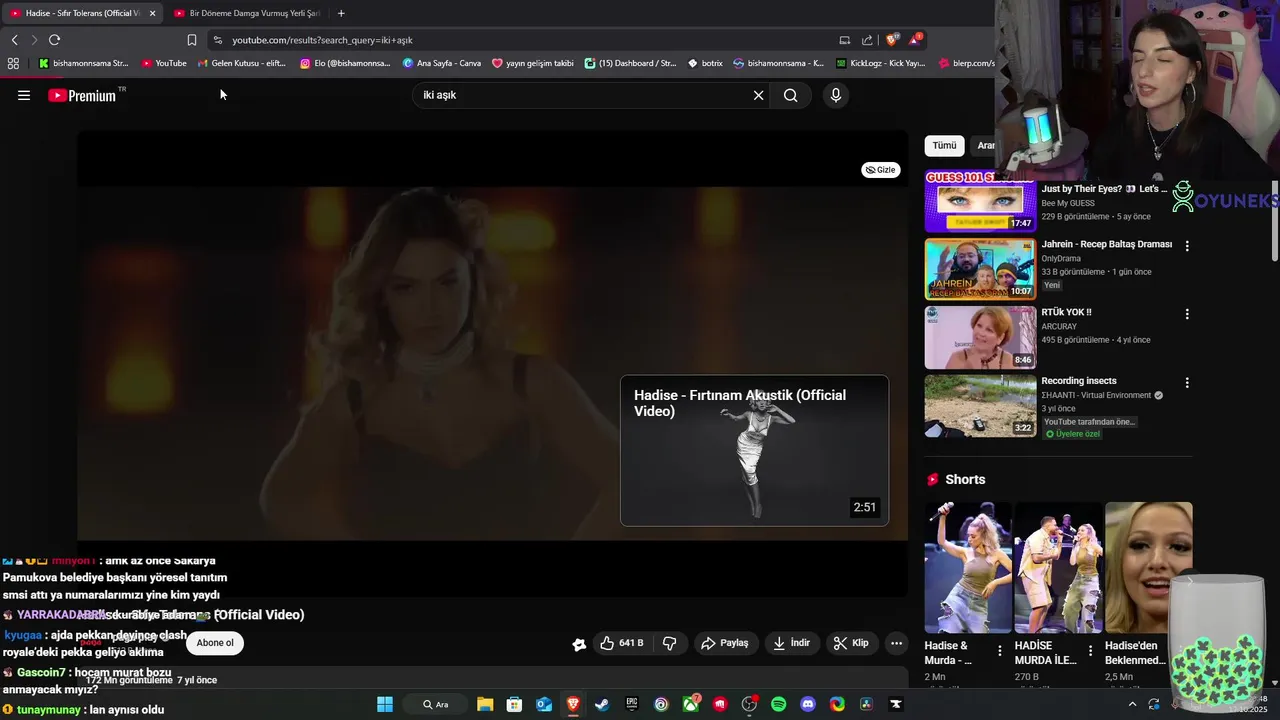Open options for HADİSE MURDA İLE short
Viewport: 1280px width, 720px height.
click(1090, 651)
